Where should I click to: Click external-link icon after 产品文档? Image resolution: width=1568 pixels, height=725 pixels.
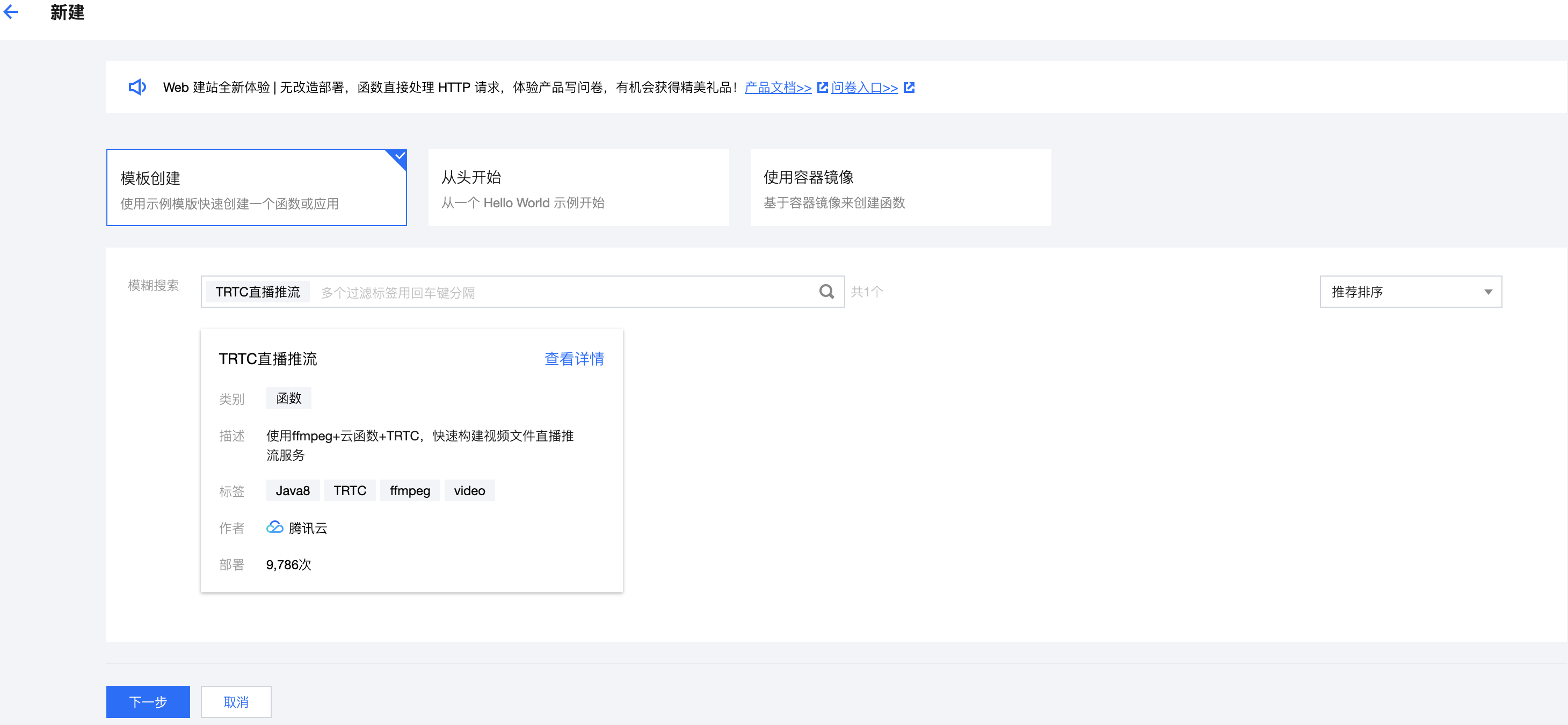822,88
